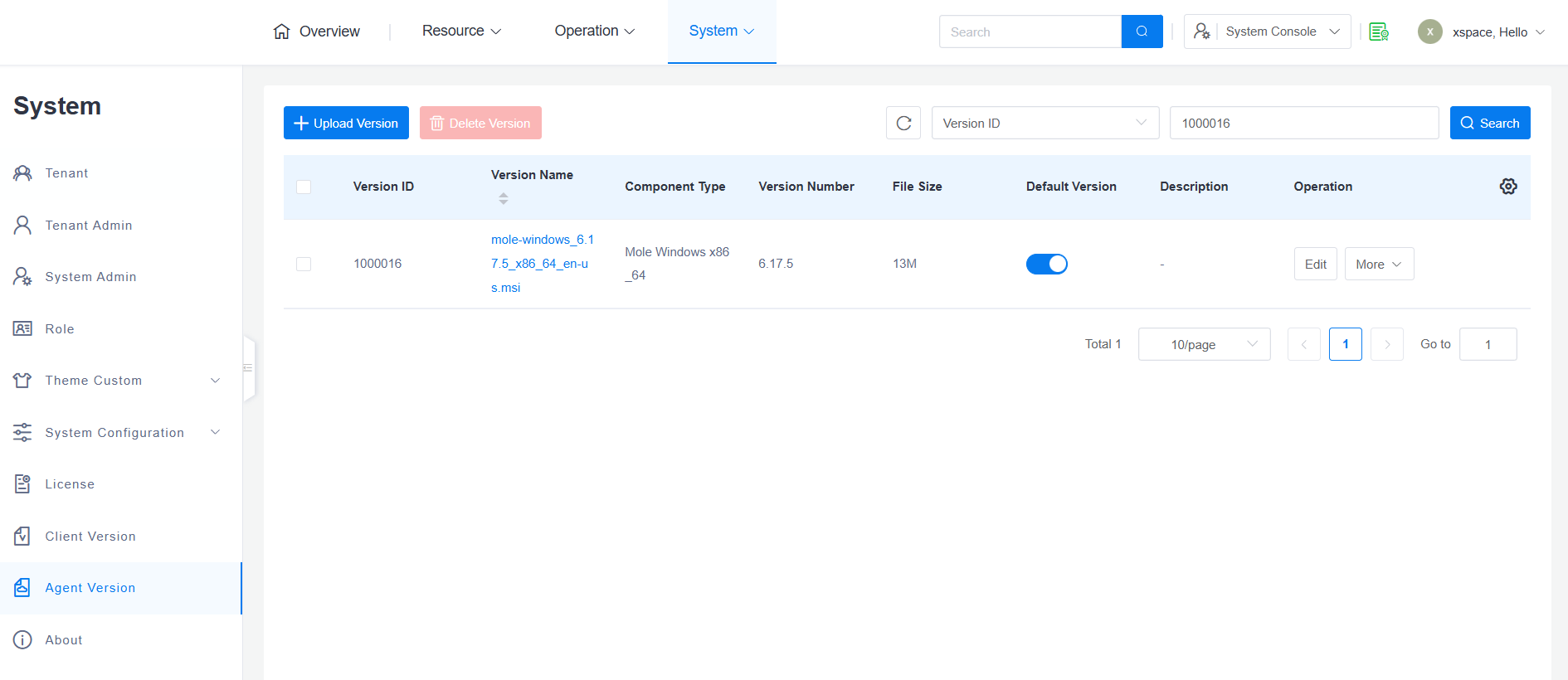Screen dimensions: 1568x680
Task: Expand the More dropdown in Operation column
Action: (1379, 264)
